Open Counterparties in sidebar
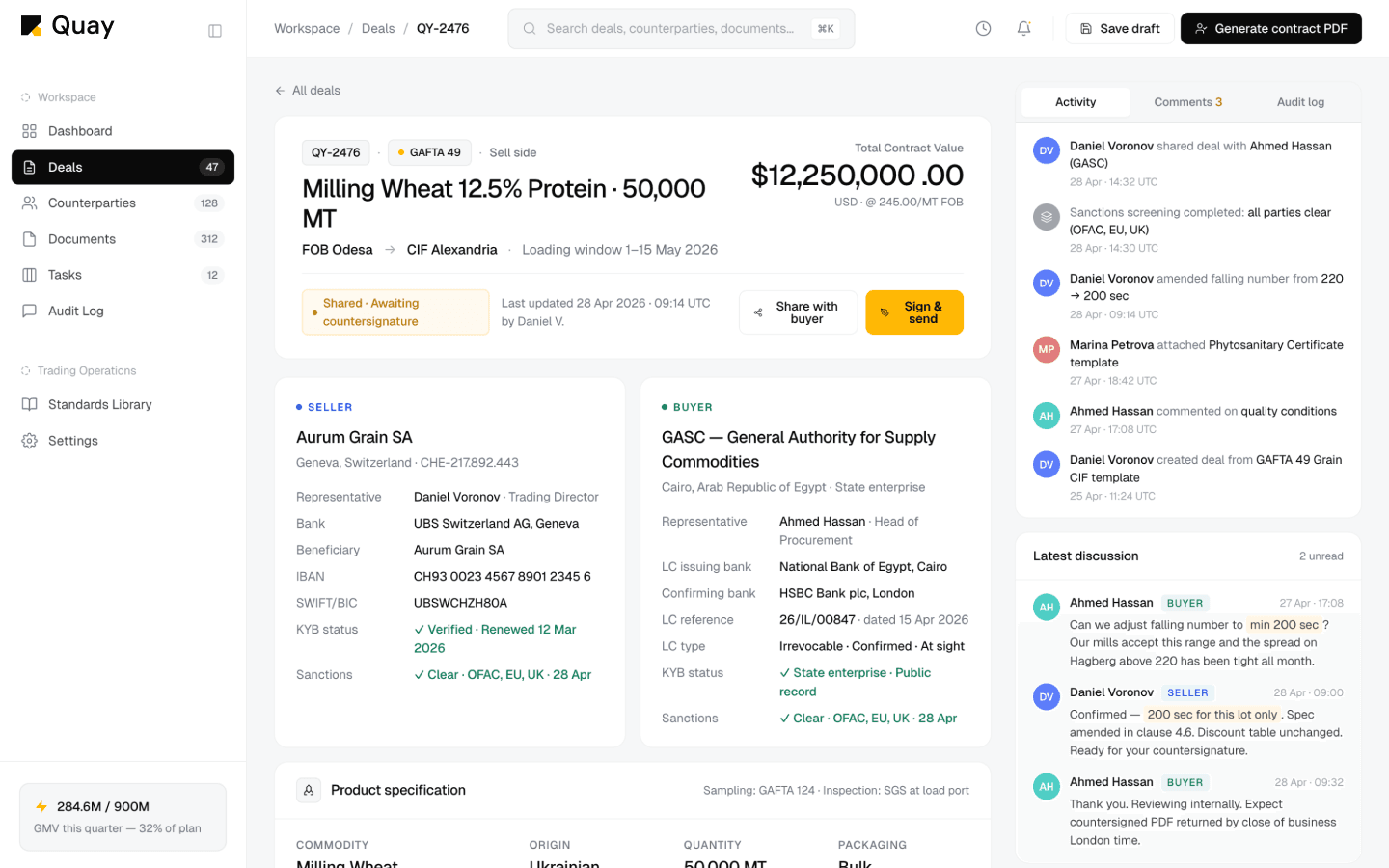Viewport: 1389px width, 868px height. tap(123, 203)
